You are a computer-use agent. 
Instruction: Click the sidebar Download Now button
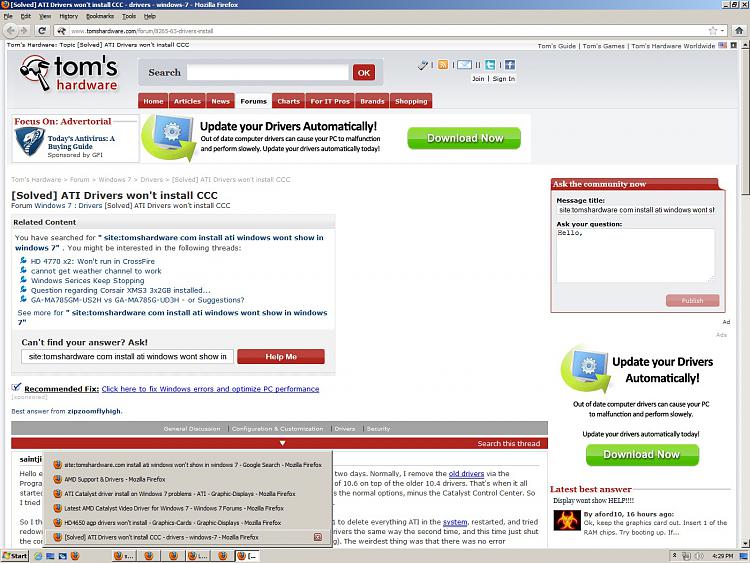[642, 454]
